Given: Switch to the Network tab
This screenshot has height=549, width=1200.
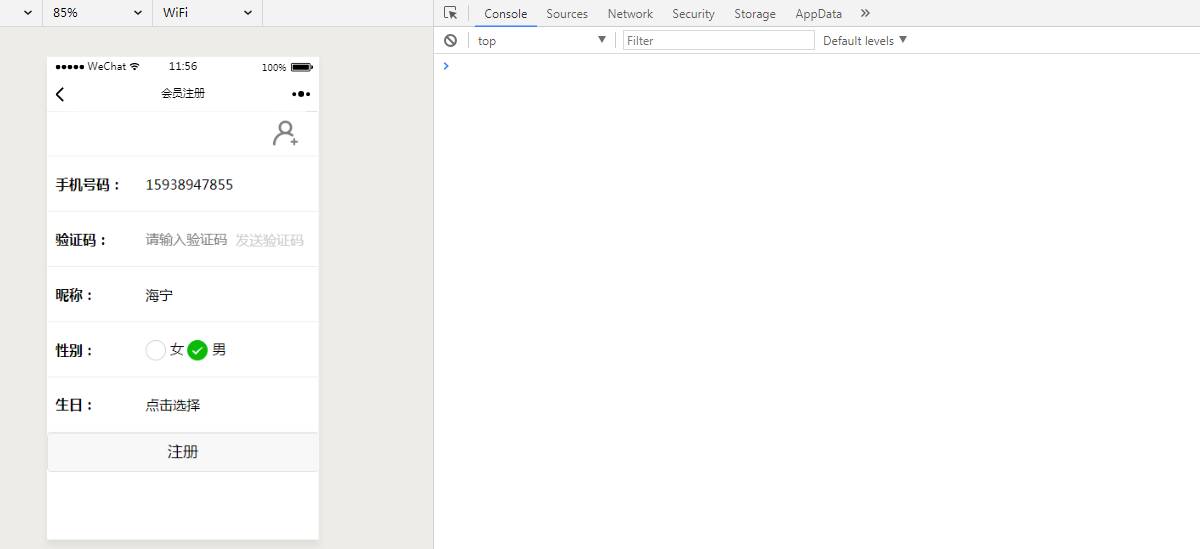Looking at the screenshot, I should coord(630,14).
